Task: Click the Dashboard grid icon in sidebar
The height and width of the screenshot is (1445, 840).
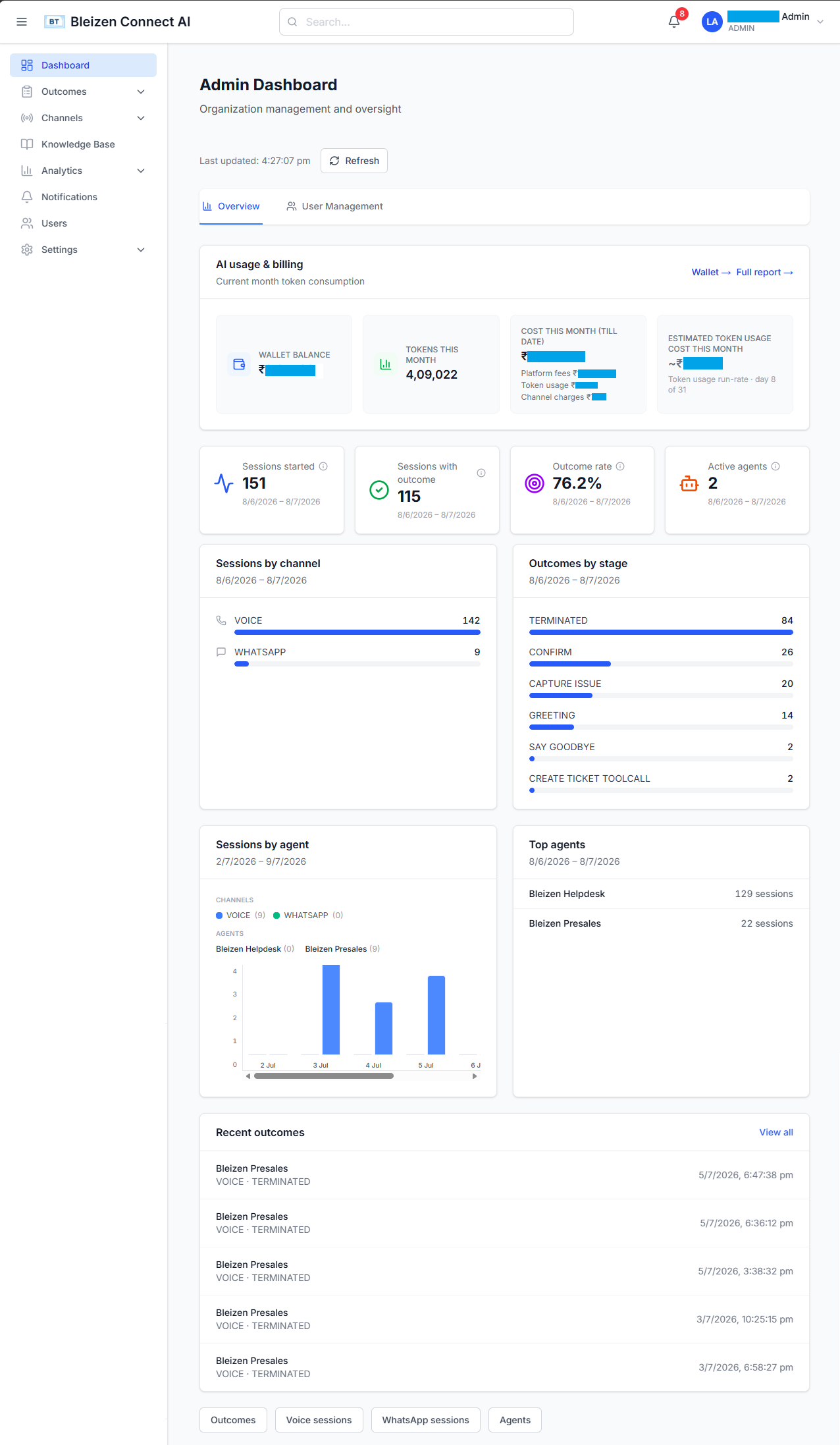Action: [x=27, y=65]
